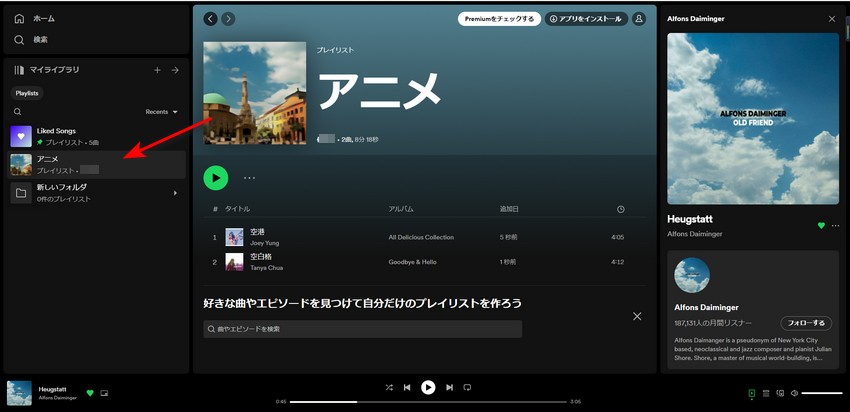Click Premiumをチェックする button

point(499,19)
